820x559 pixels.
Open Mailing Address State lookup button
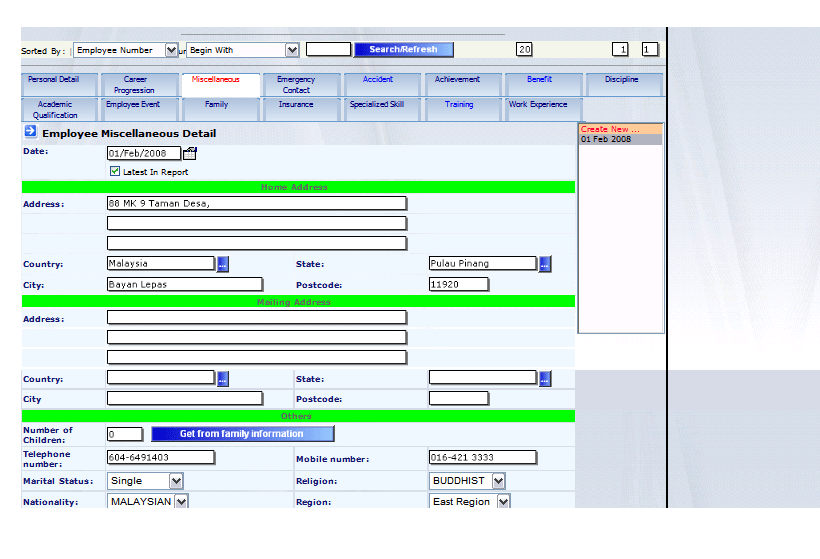(x=545, y=378)
